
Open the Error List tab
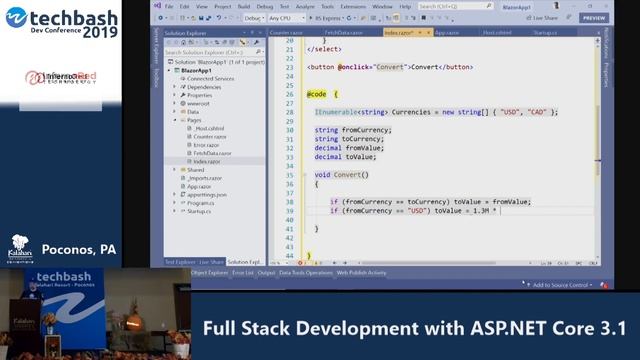pyautogui.click(x=243, y=273)
